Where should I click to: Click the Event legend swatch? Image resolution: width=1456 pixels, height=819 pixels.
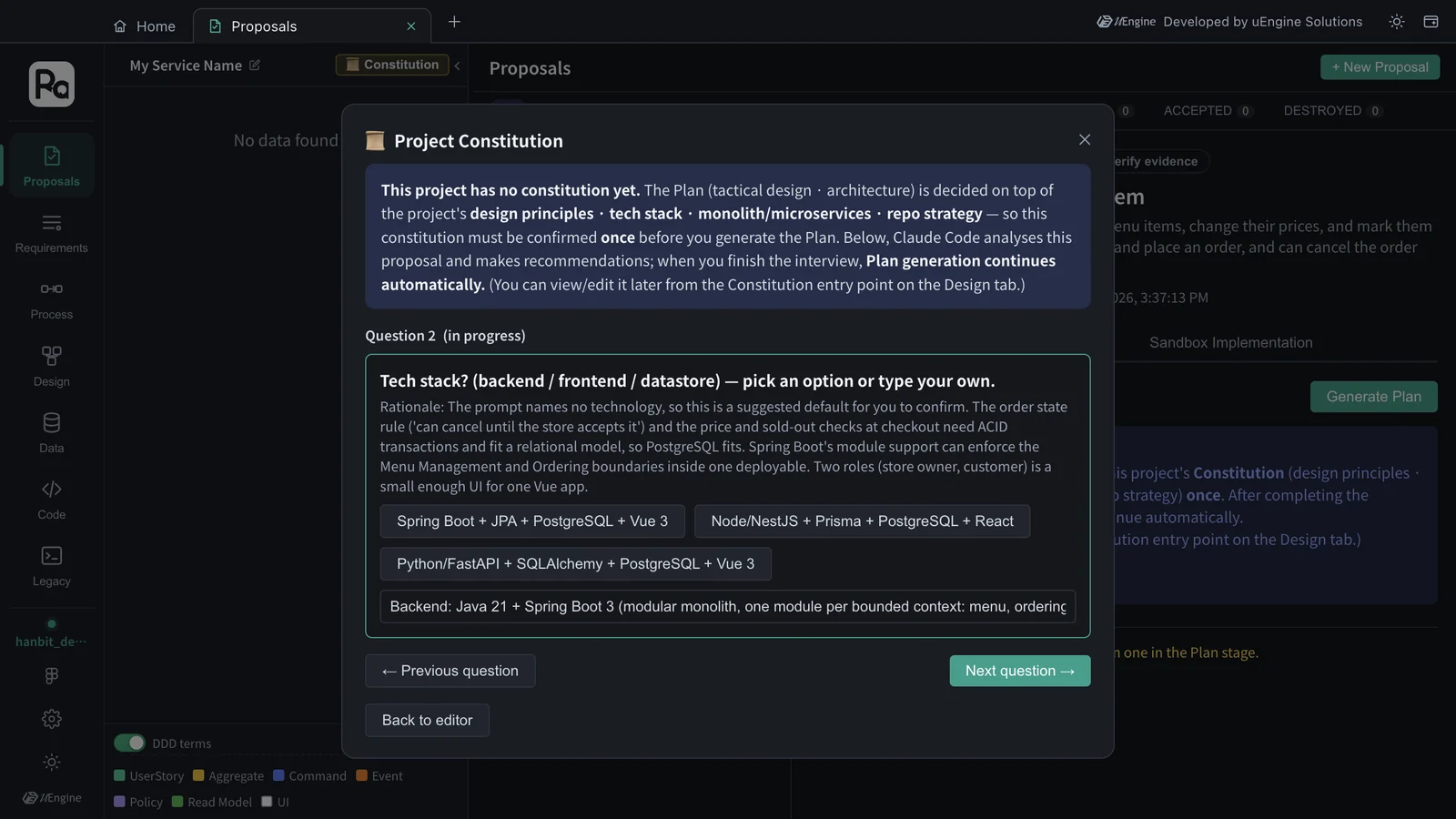pyautogui.click(x=361, y=775)
